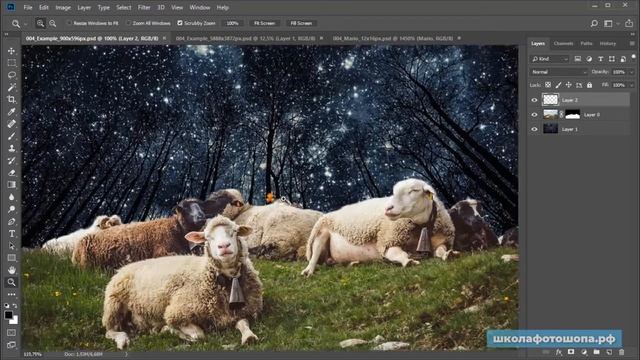640x360 pixels.
Task: Select the Crop tool
Action: point(11,99)
